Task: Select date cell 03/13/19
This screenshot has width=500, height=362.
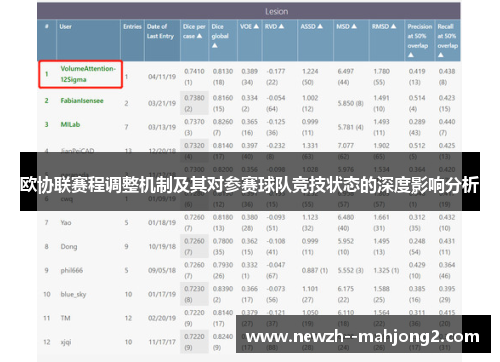Action: coord(162,127)
